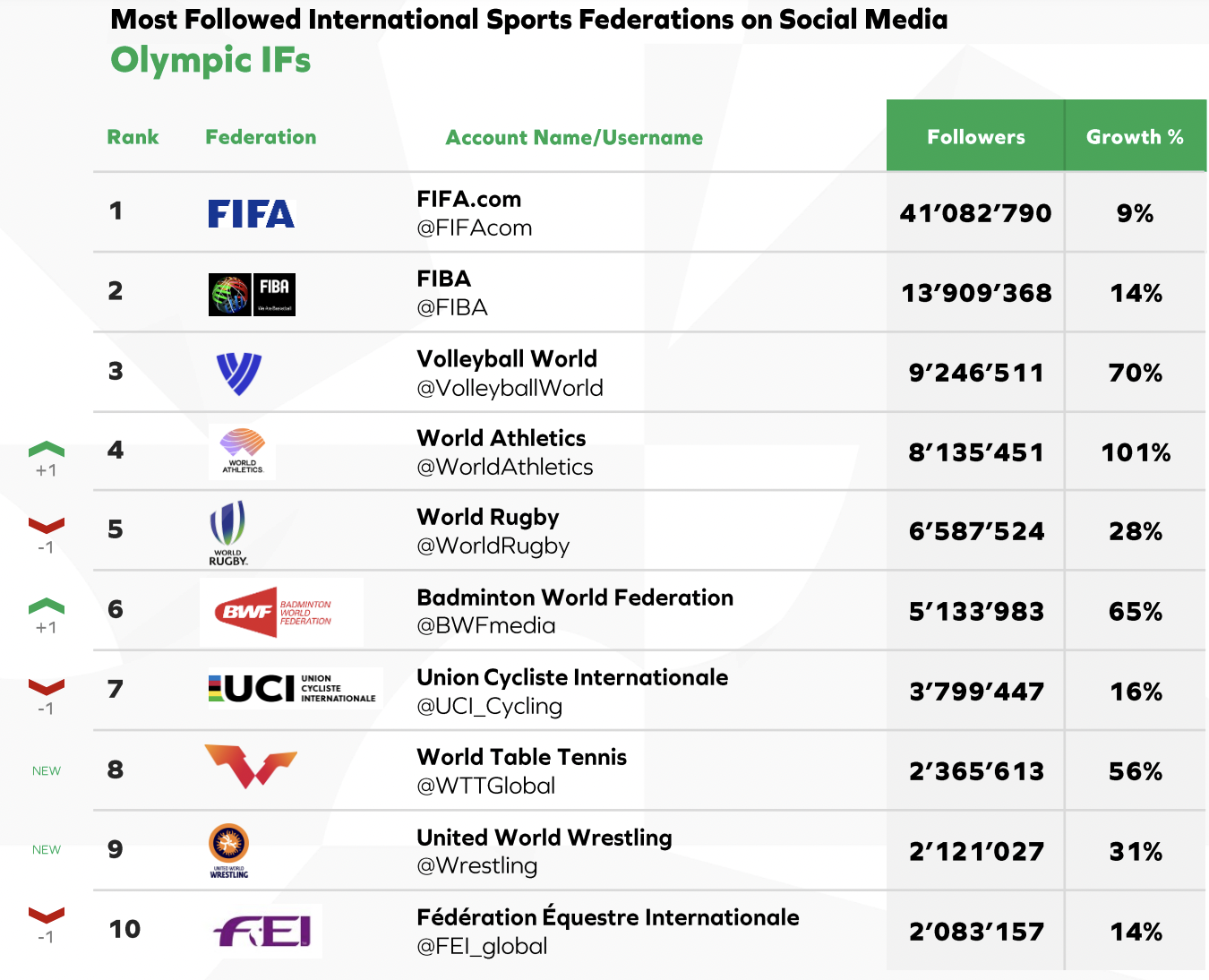The width and height of the screenshot is (1209, 980).
Task: Click the FIBA basketball logo
Action: (x=252, y=294)
